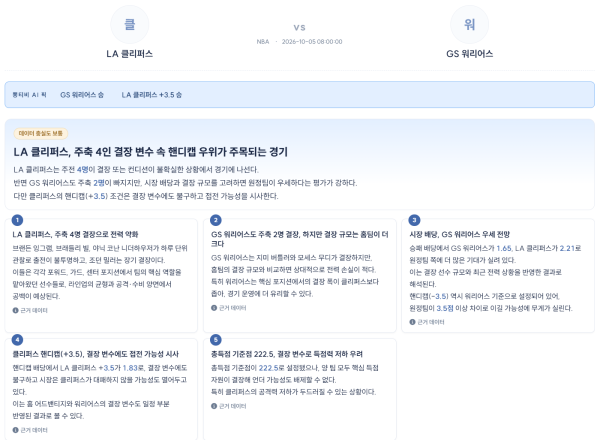Expand 근거 데이터 under 클리퍼스 핸디캡 card

point(30,430)
